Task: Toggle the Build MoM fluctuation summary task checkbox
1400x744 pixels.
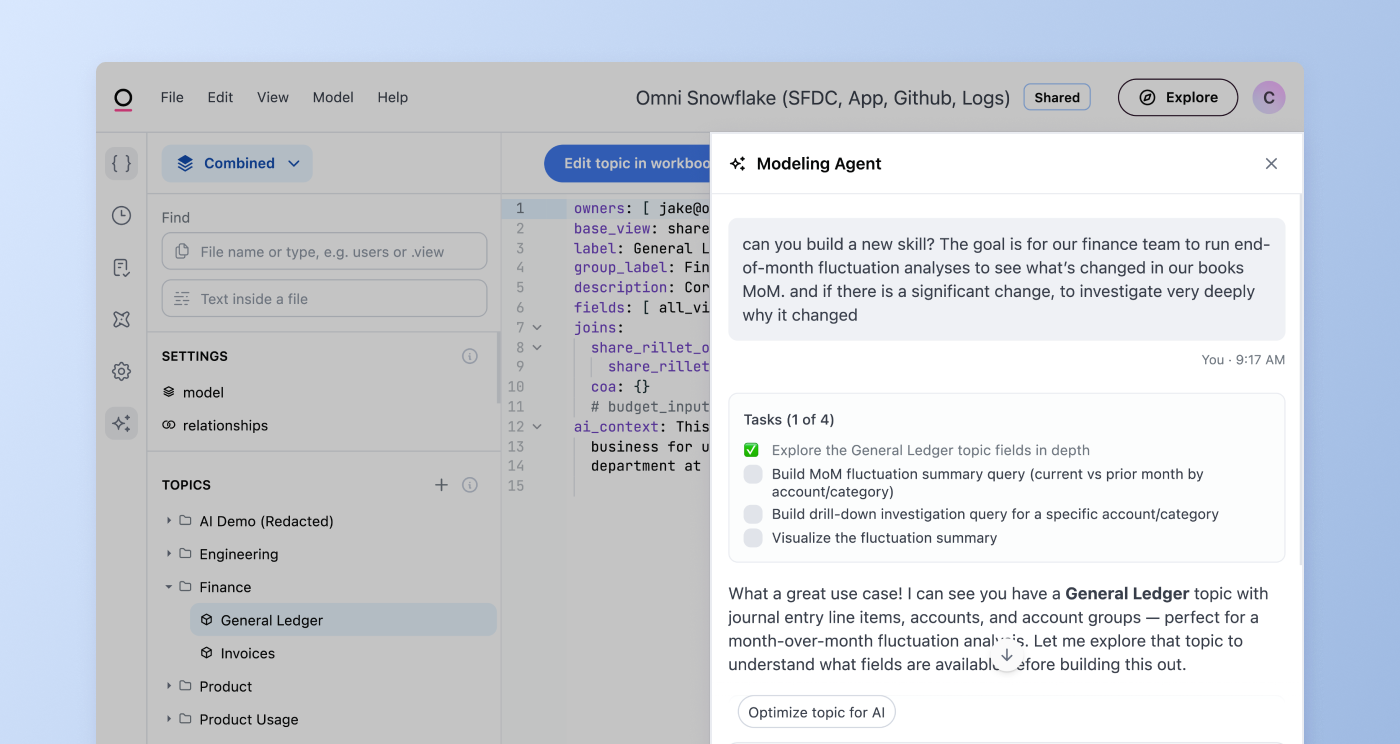Action: pos(753,474)
